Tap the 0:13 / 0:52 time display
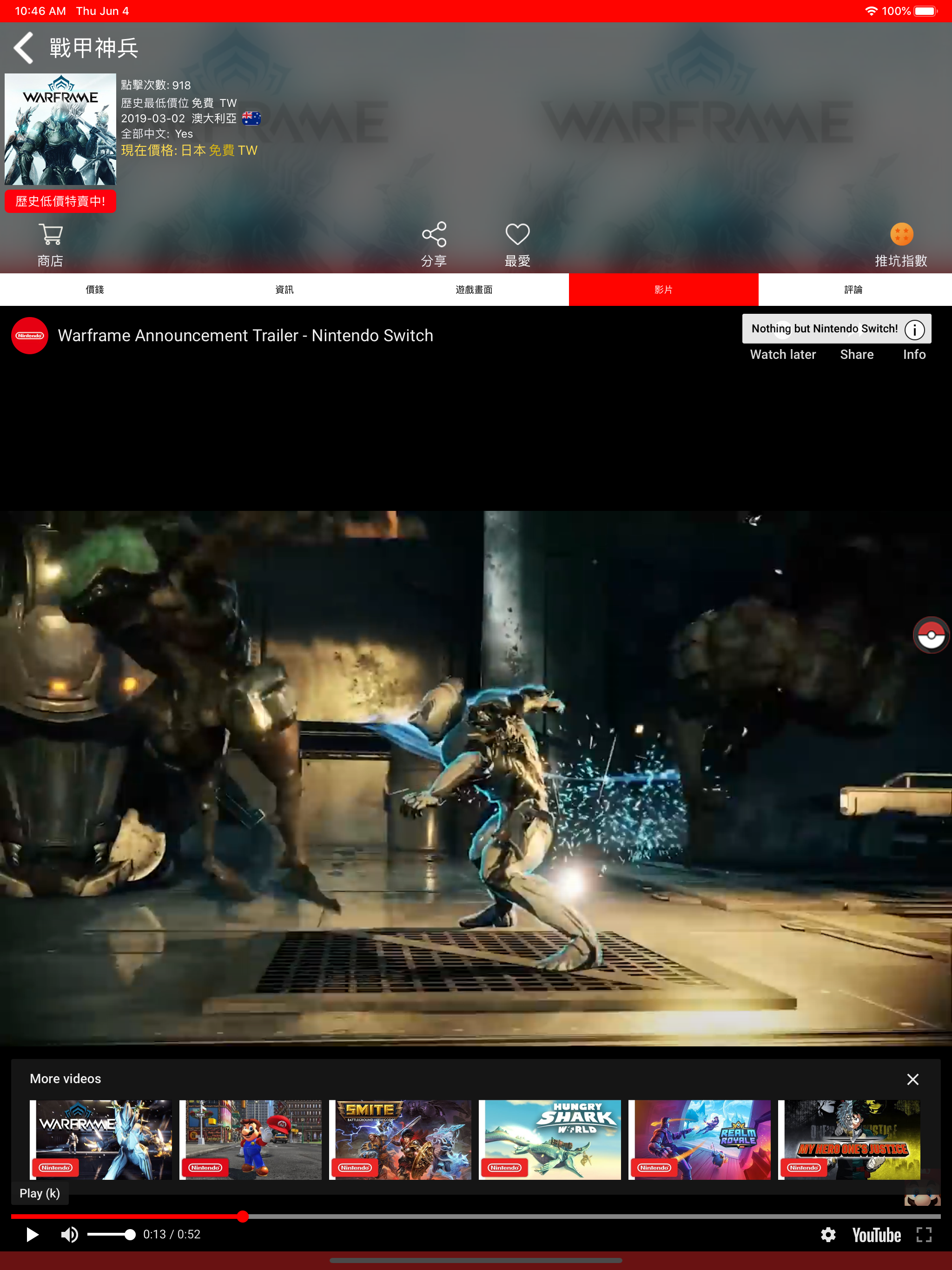 click(x=172, y=1235)
